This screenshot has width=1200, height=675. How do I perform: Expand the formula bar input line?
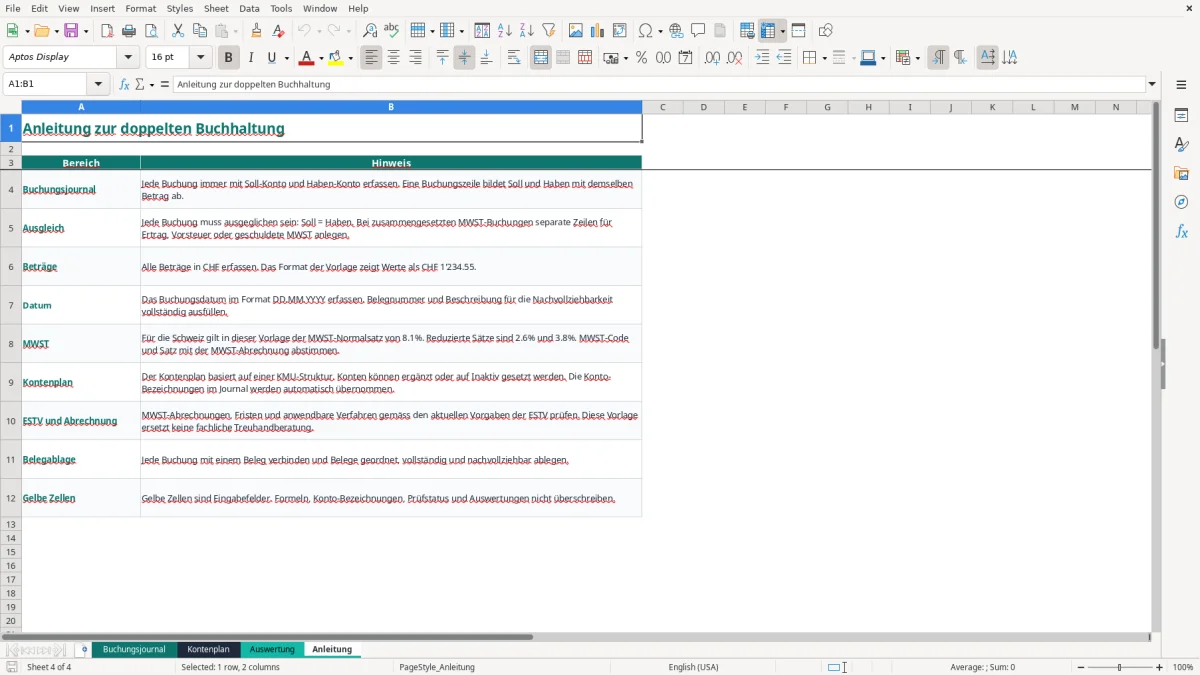pyautogui.click(x=1152, y=85)
